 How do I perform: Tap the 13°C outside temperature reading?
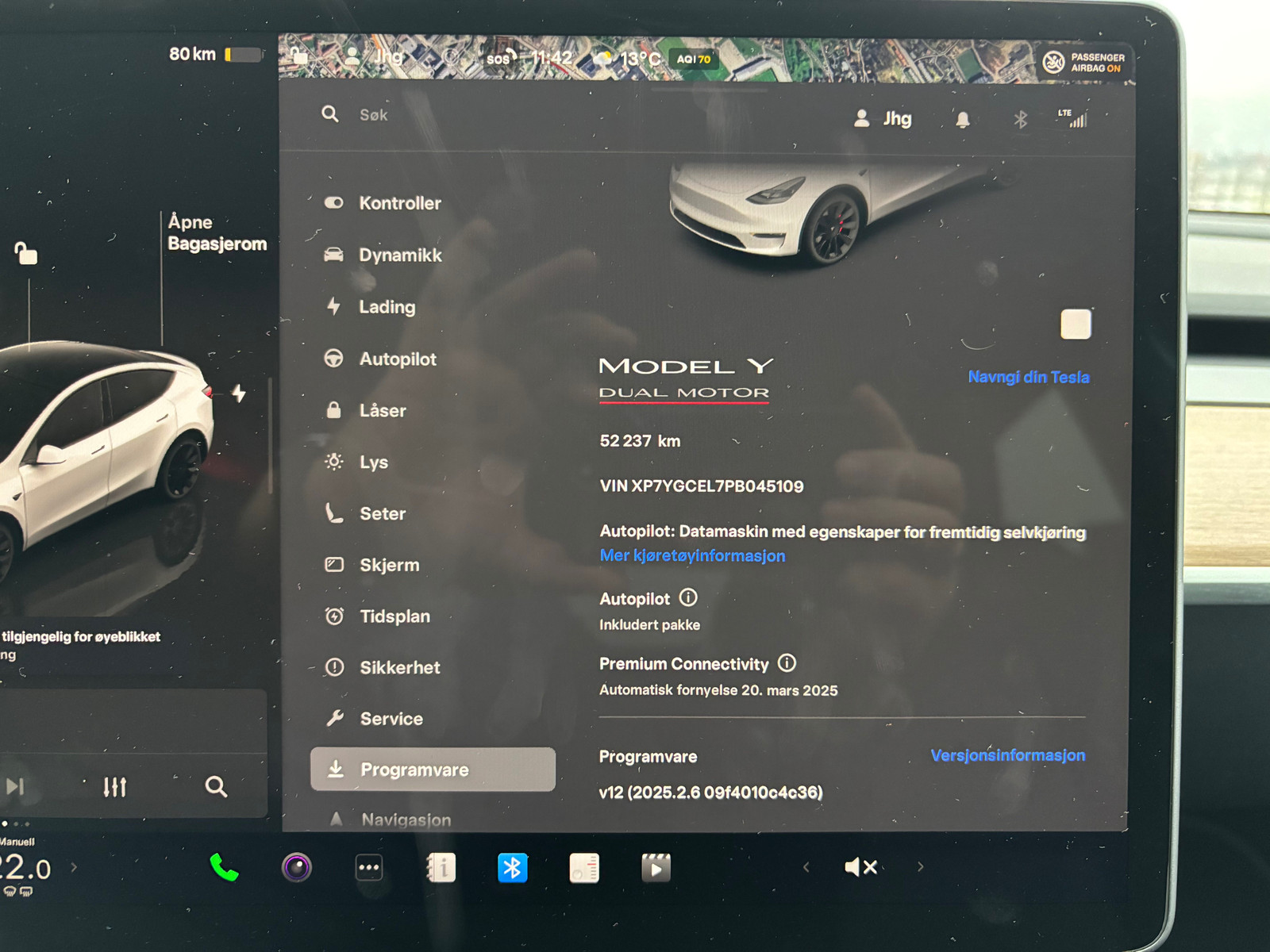coord(640,59)
